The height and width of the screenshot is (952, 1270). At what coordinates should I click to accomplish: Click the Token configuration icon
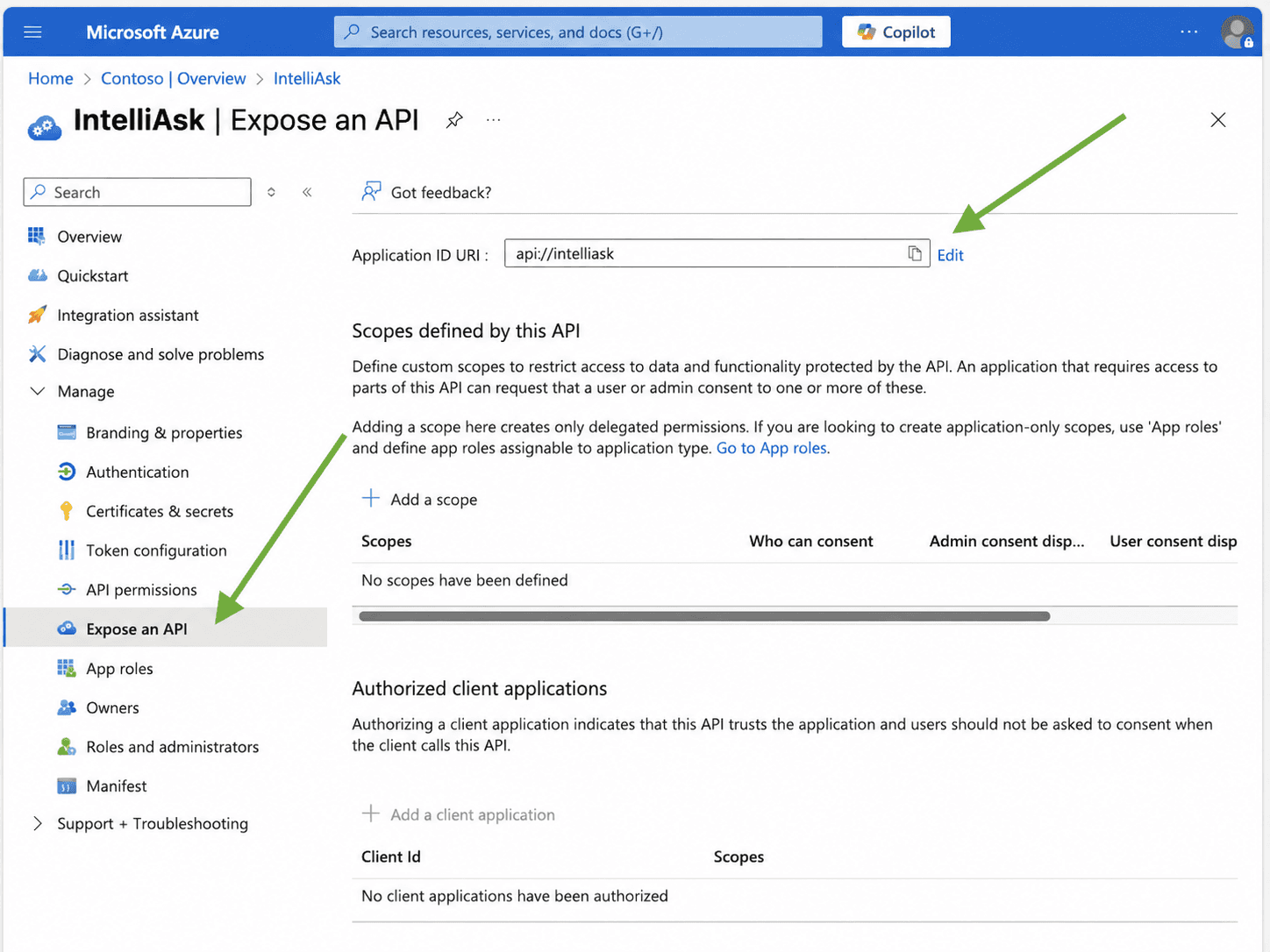[x=67, y=551]
